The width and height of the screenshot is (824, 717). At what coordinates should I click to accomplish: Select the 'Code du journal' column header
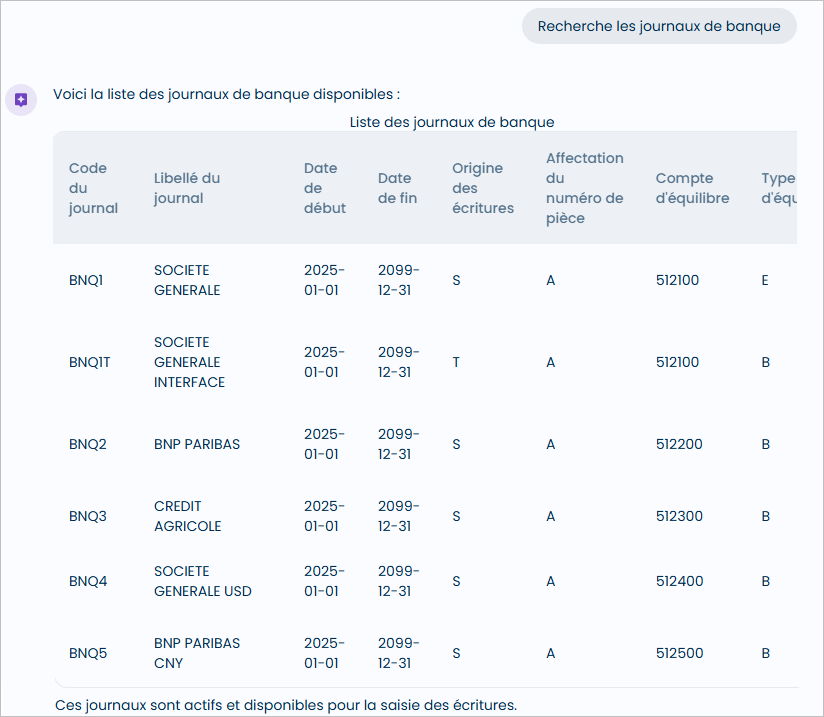point(95,188)
